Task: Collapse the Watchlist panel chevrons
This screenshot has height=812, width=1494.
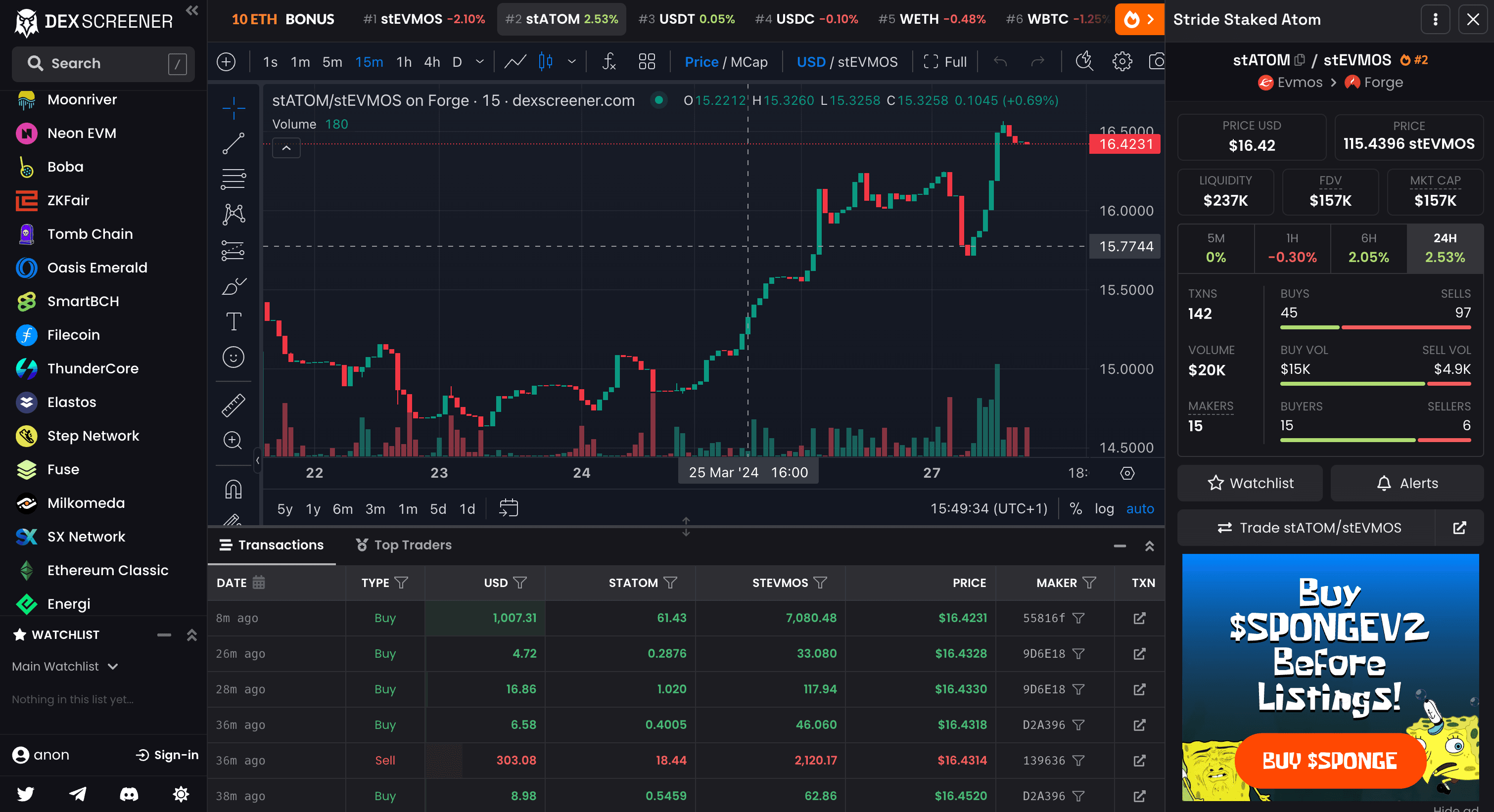Action: 192,635
